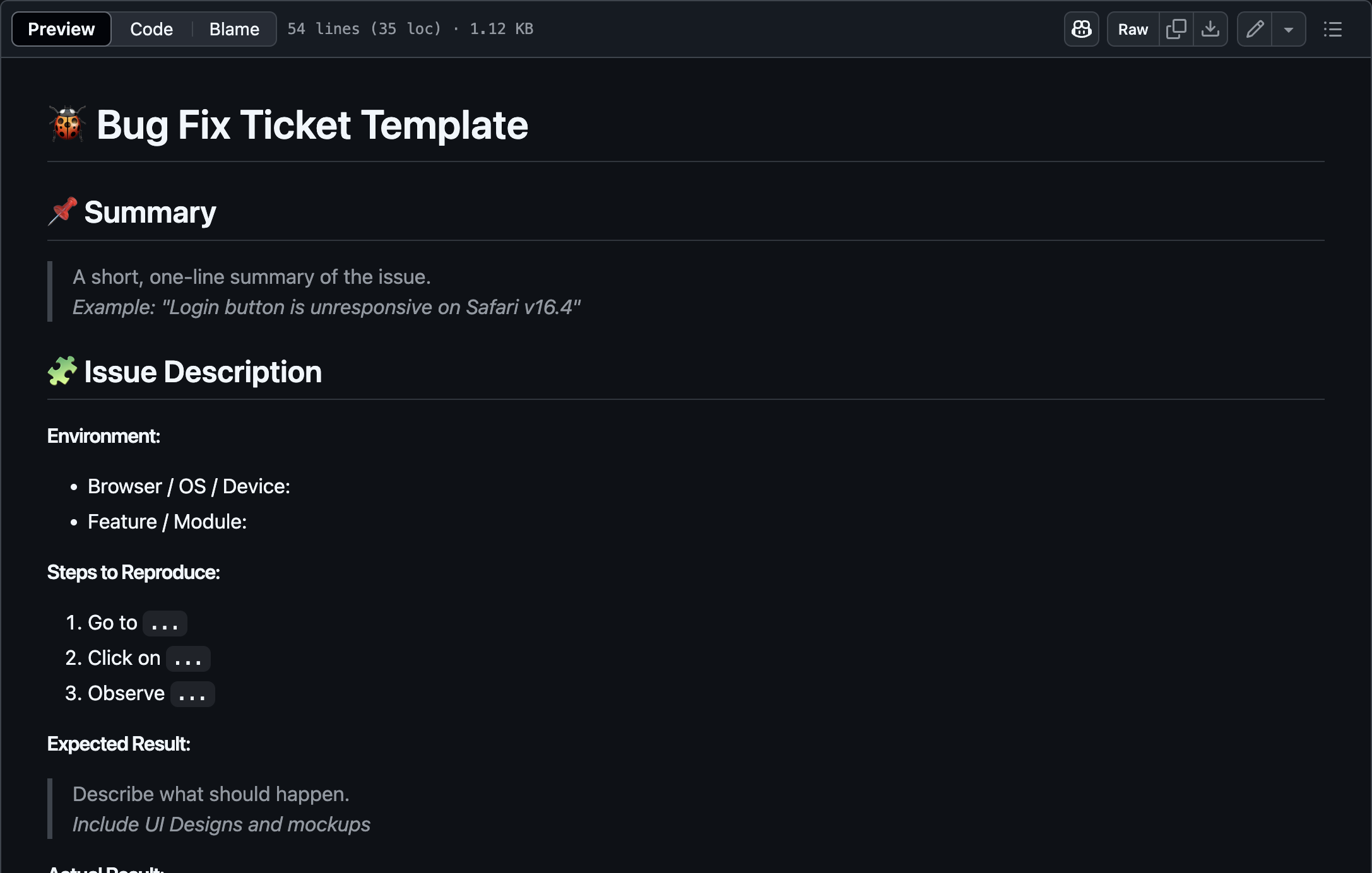Click the 'Steps to Reproduce:' label

134,572
